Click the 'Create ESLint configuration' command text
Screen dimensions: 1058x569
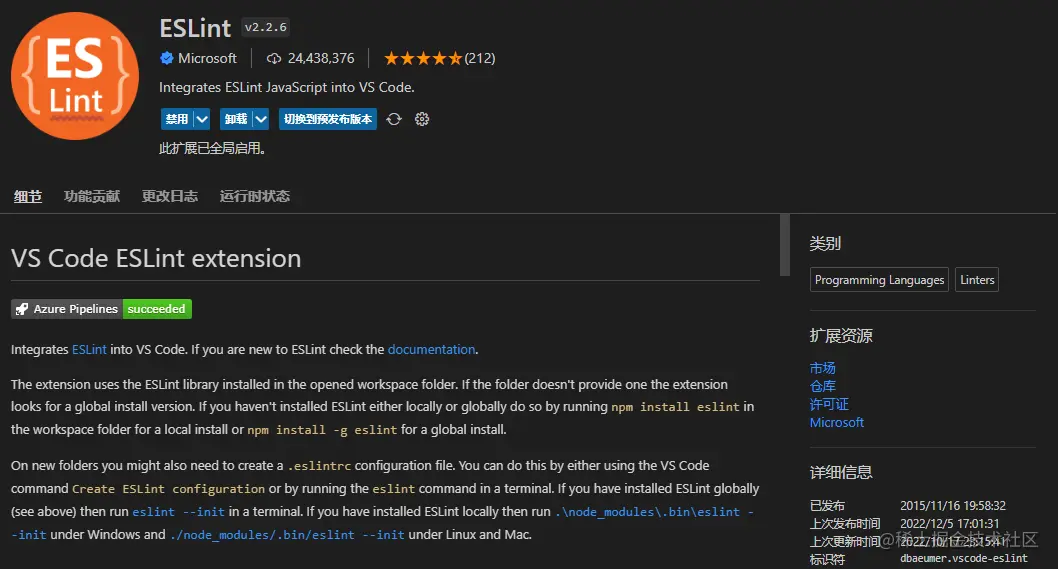click(x=168, y=489)
